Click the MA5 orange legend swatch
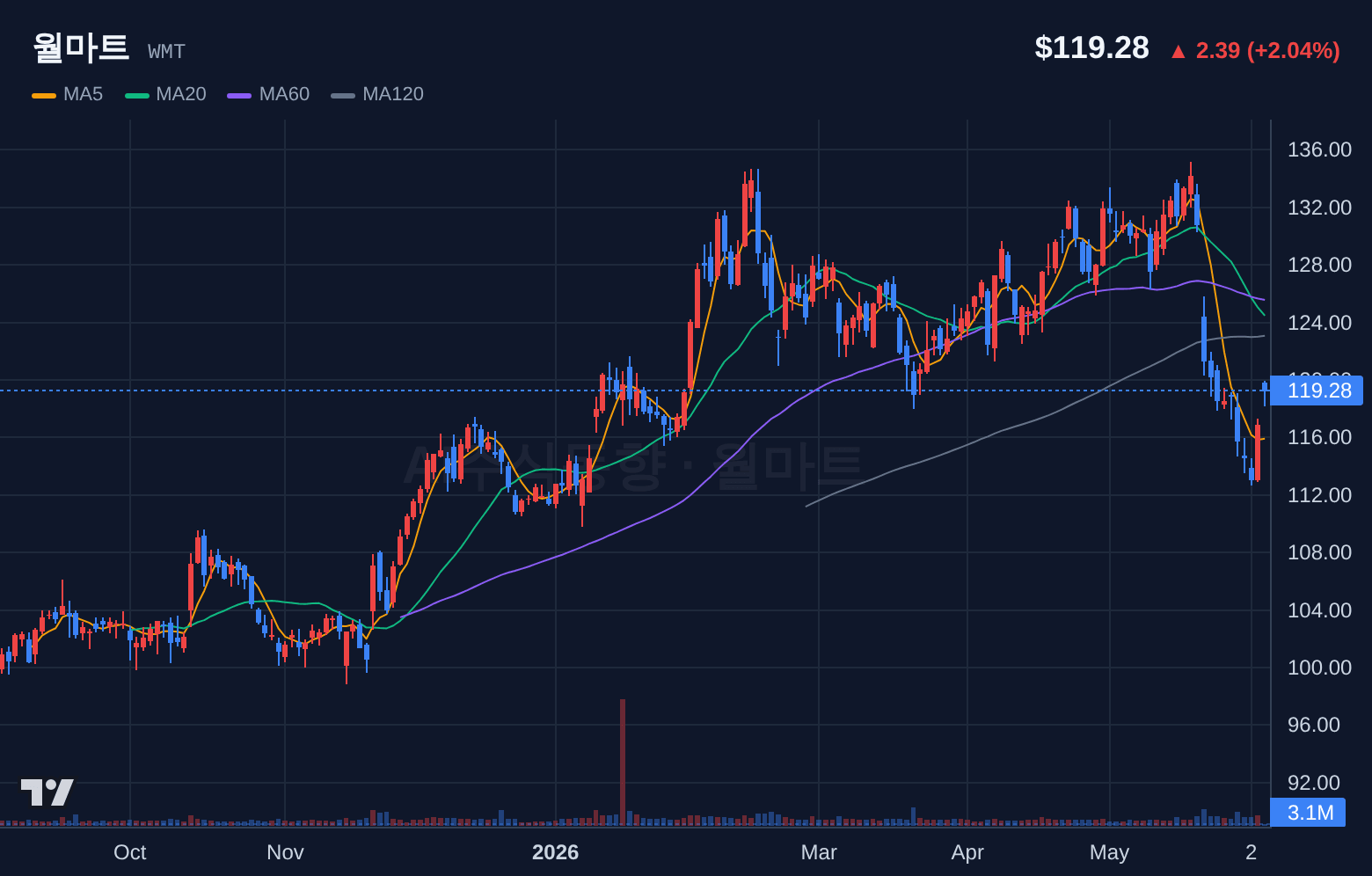1372x876 pixels. point(44,95)
